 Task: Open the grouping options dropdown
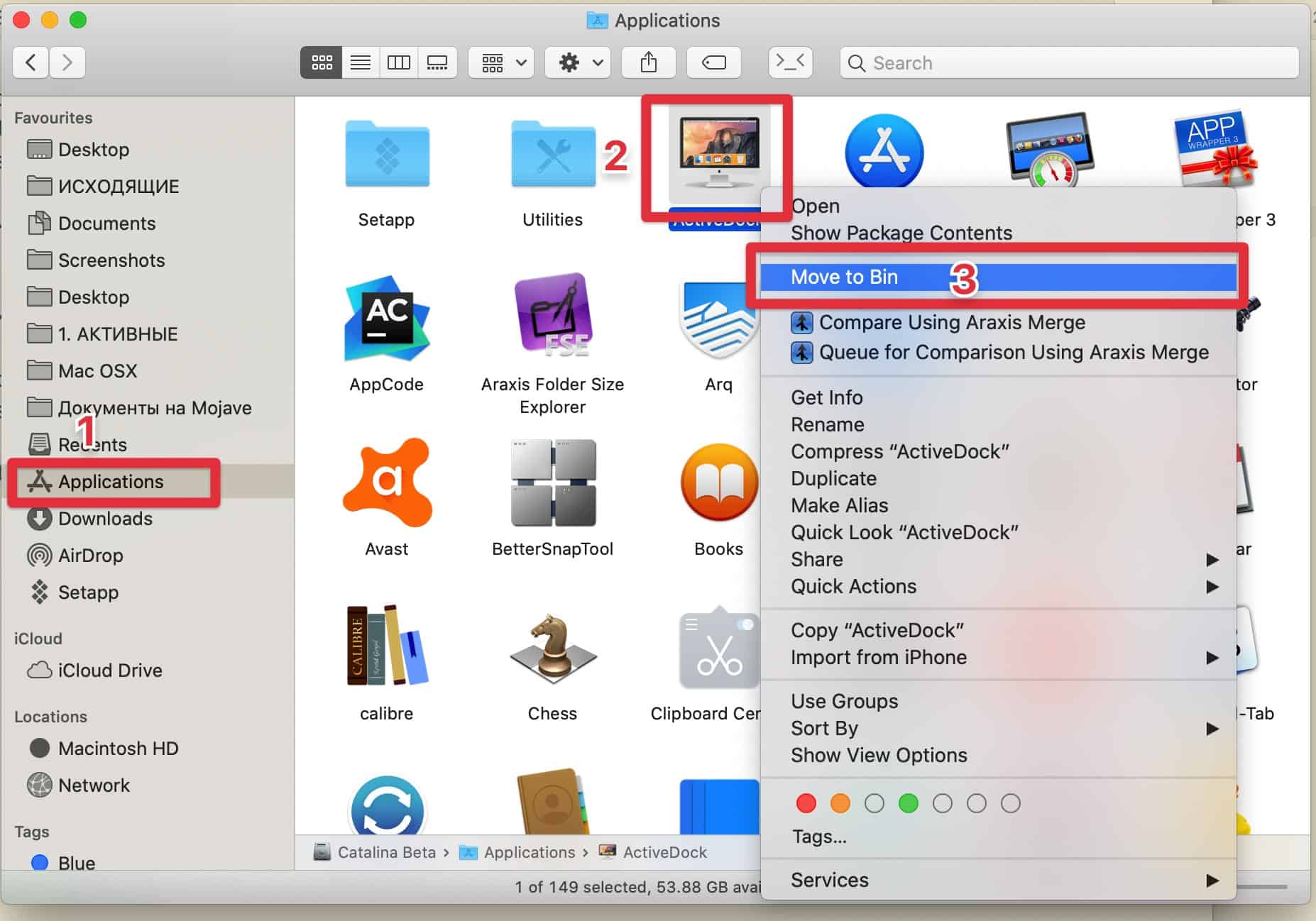point(500,62)
